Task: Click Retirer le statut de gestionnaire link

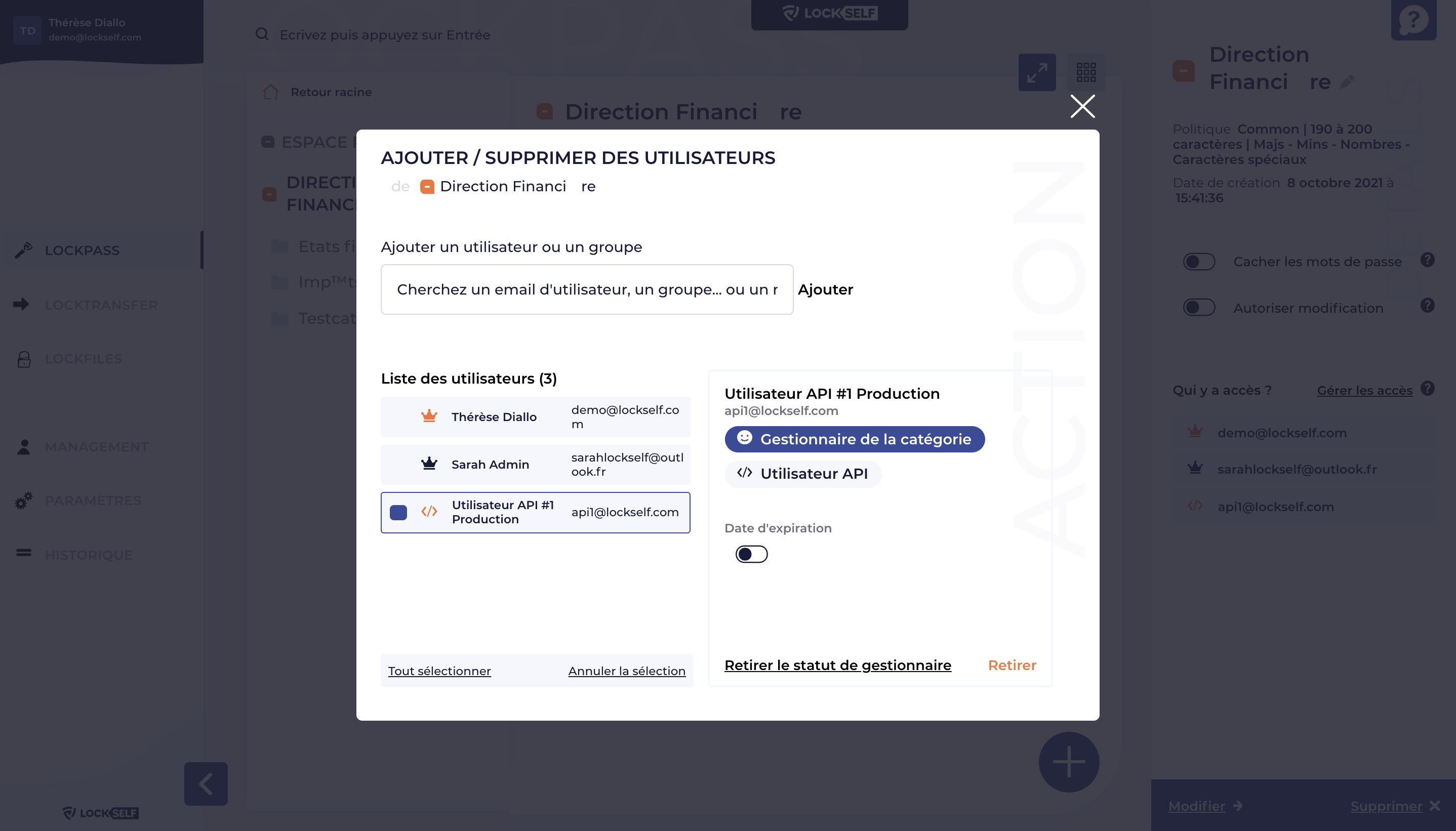Action: [837, 665]
